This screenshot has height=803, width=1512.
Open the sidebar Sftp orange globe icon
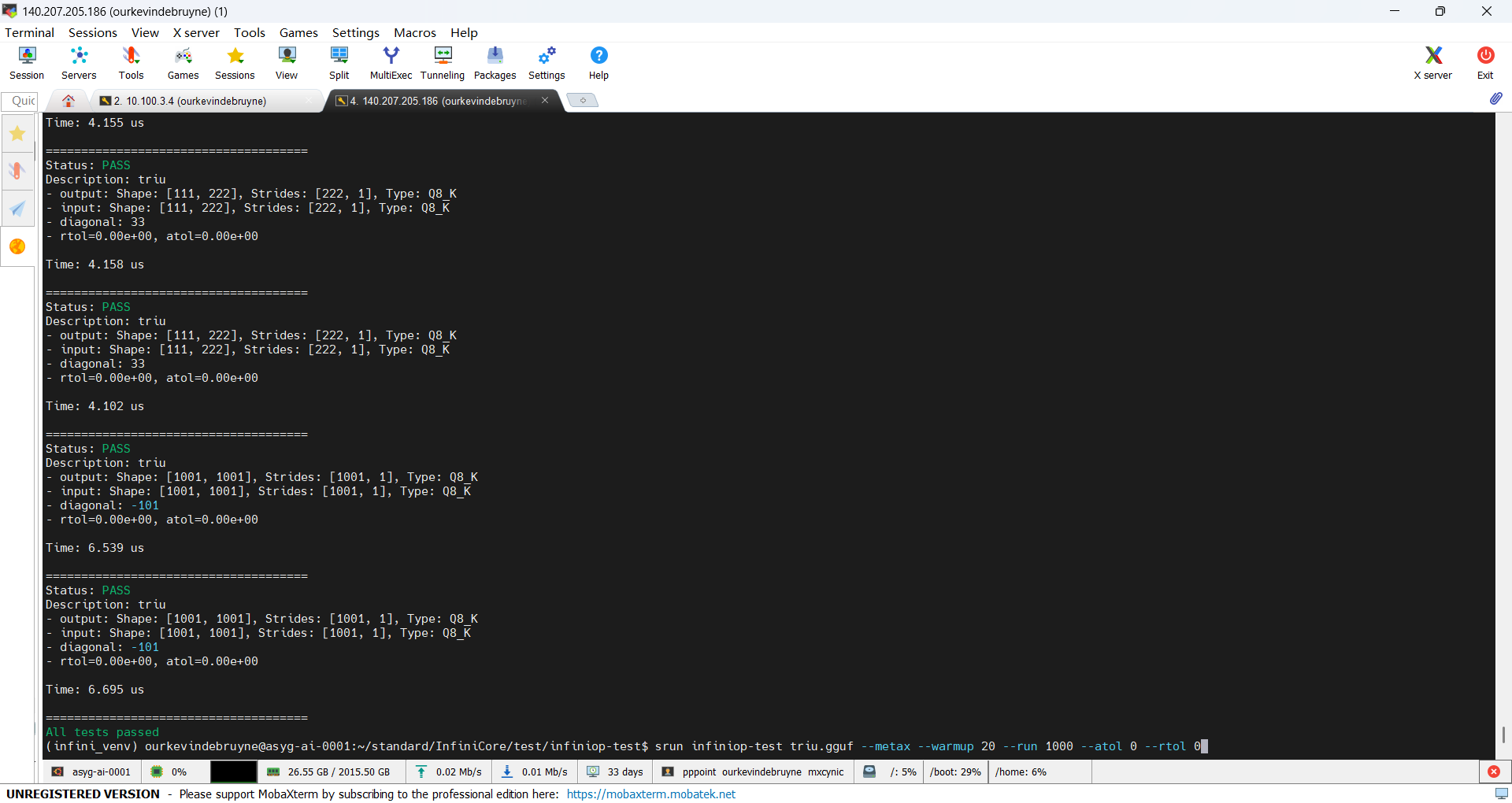click(x=17, y=246)
